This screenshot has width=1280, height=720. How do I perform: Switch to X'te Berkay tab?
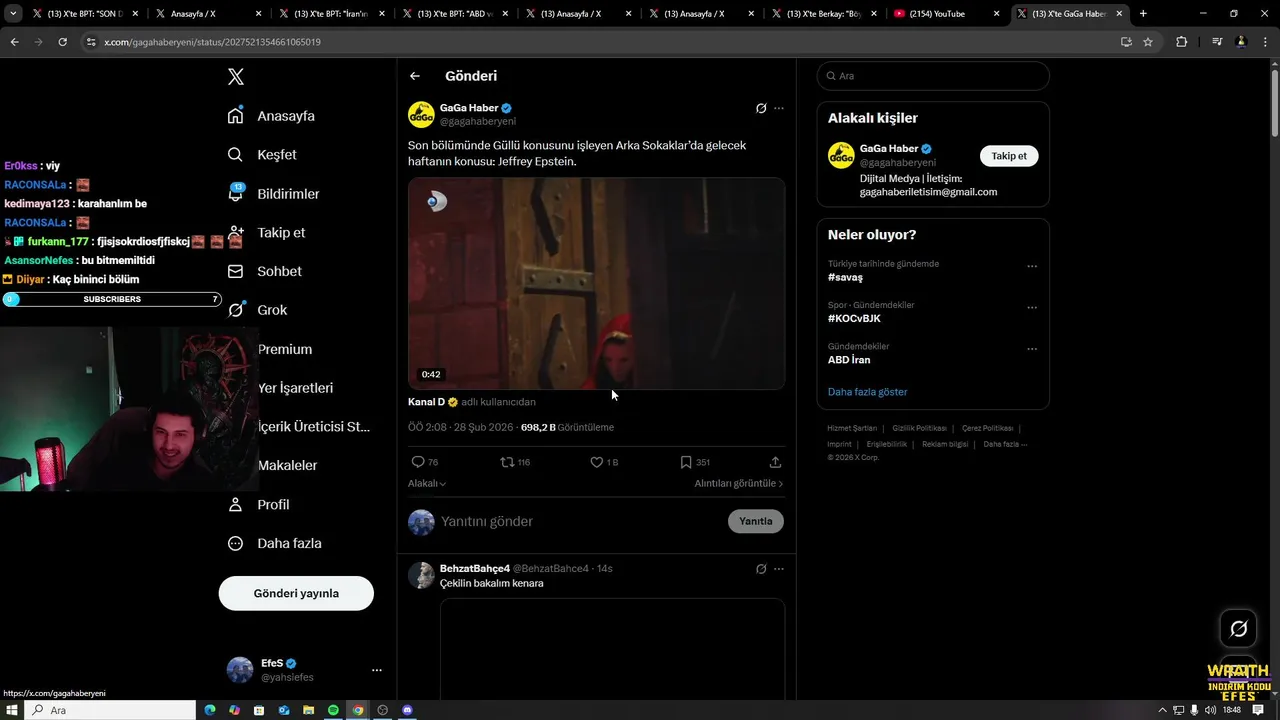pos(824,14)
